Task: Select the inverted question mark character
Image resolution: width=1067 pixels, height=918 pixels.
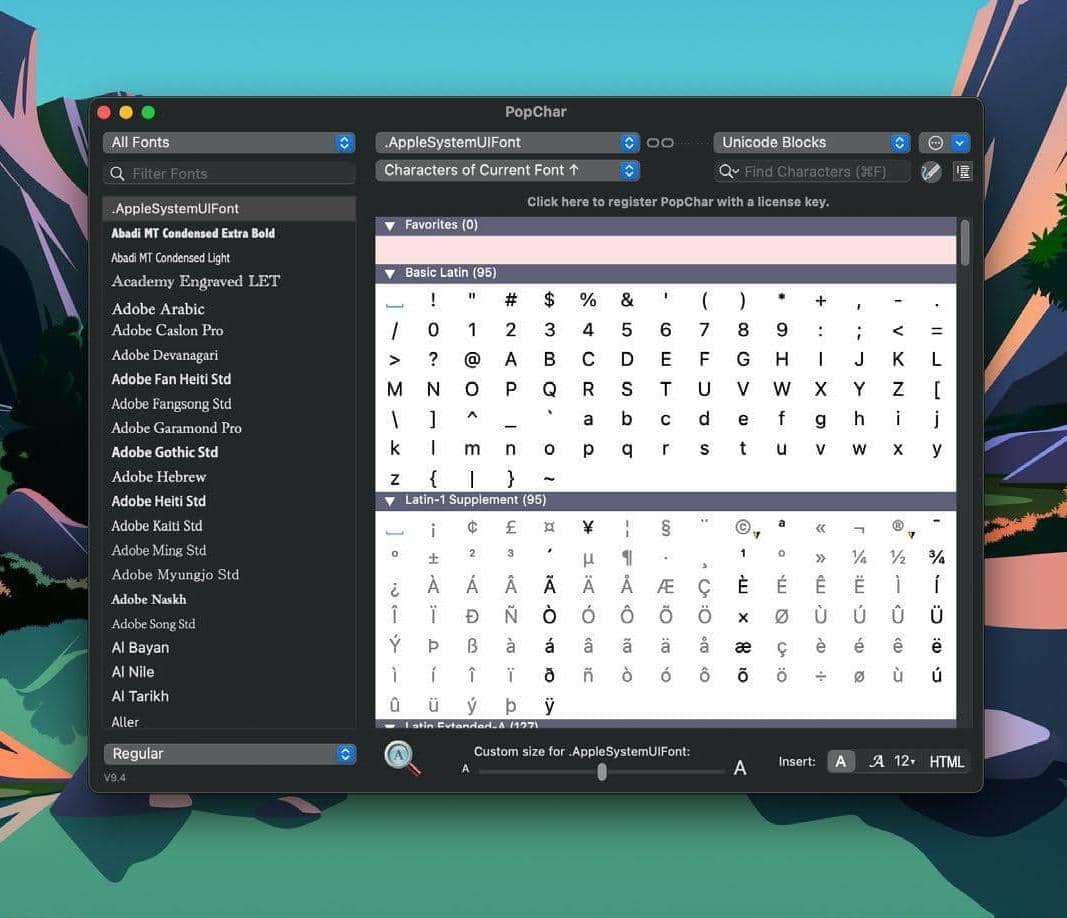Action: 394,588
